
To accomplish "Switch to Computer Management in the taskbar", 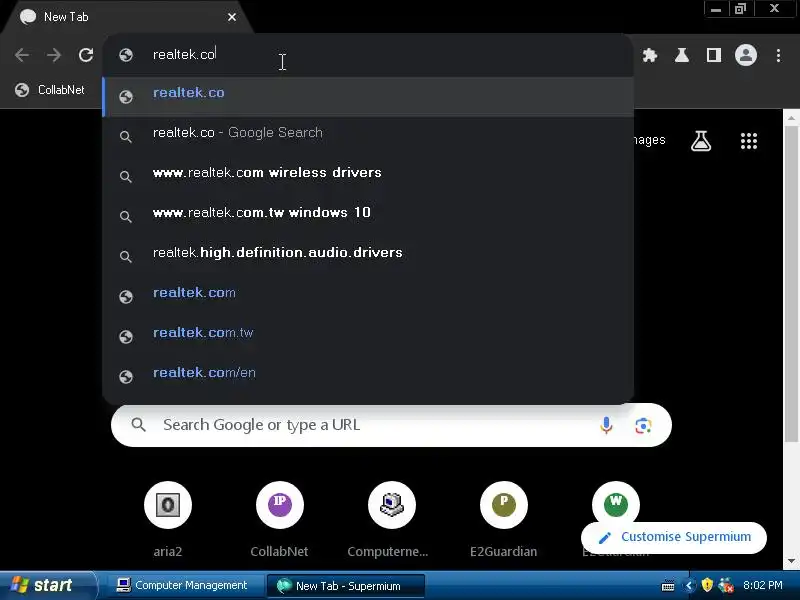I will 183,585.
